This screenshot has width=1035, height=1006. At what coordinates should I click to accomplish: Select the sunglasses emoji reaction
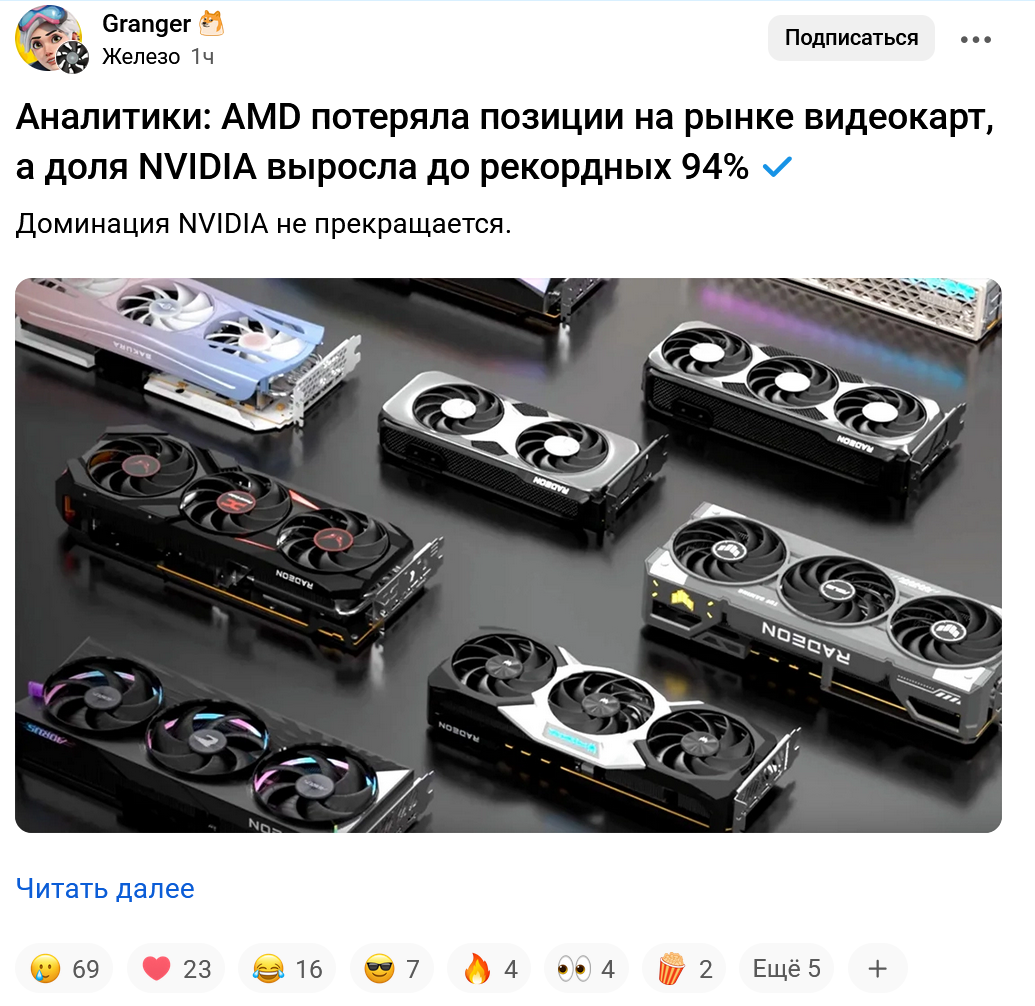click(x=392, y=969)
